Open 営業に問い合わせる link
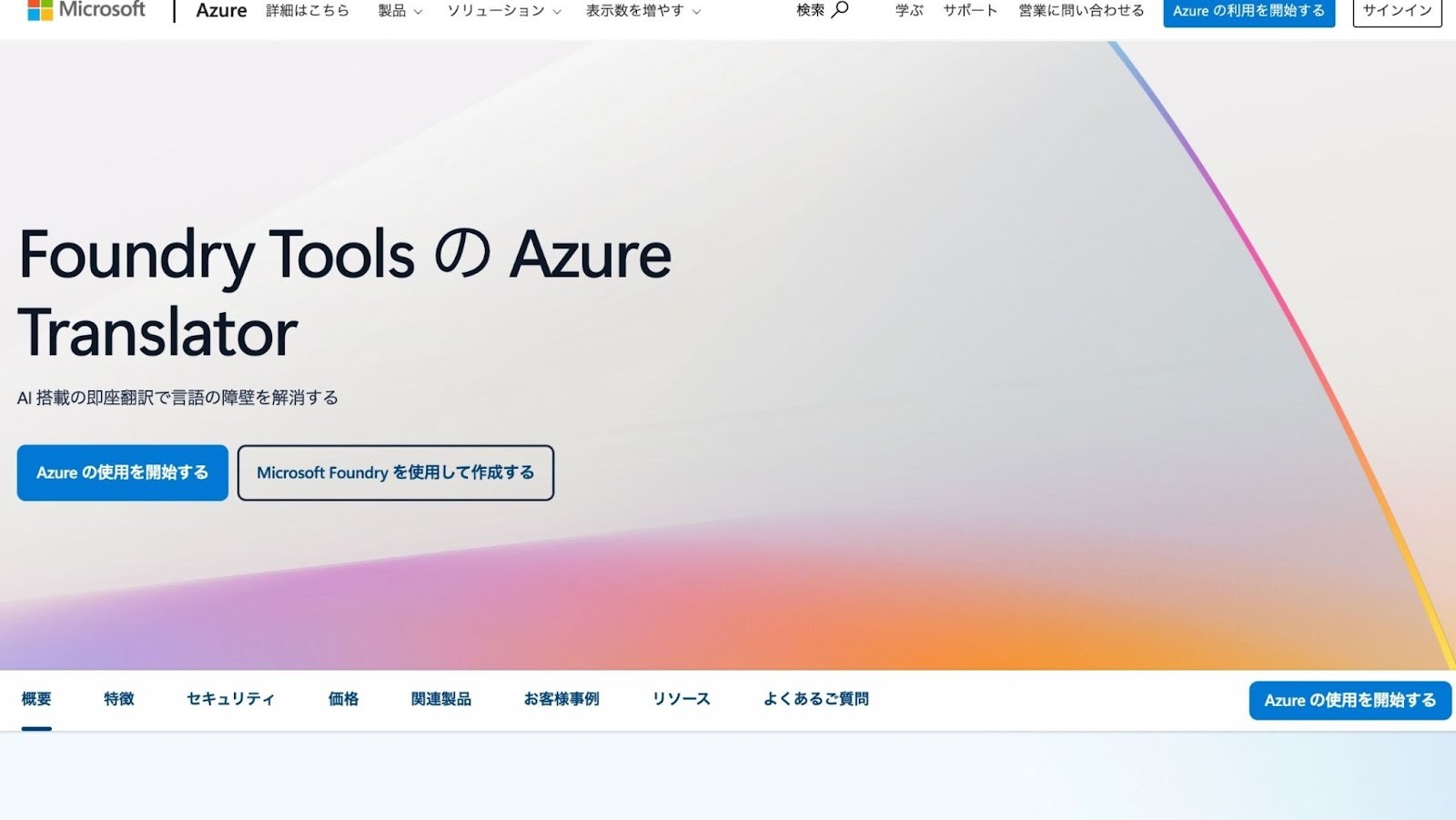1456x820 pixels. pos(1081,11)
